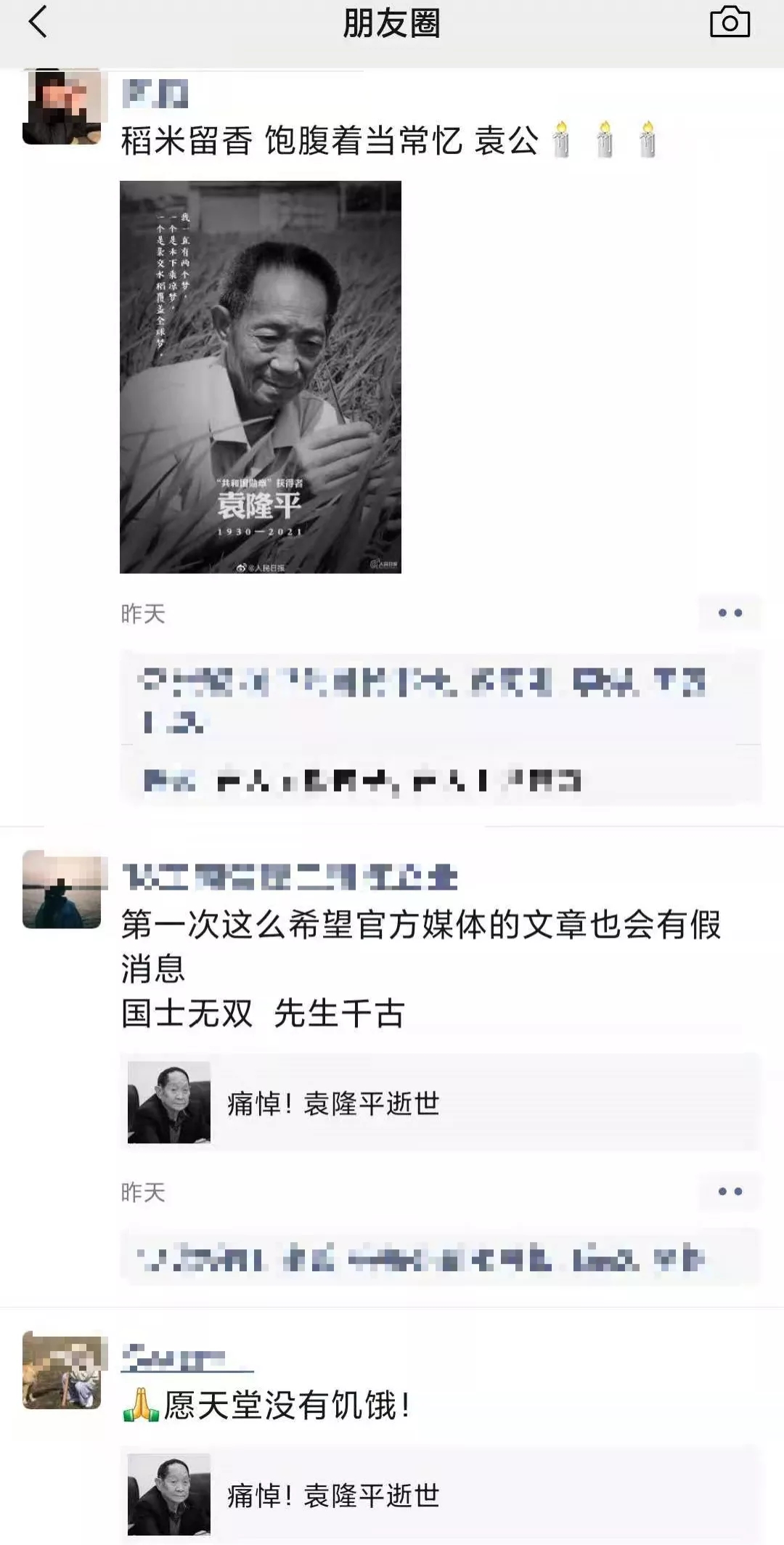Open the first poster's blurred username
Image resolution: width=784 pixels, height=1545 pixels.
pos(155,94)
